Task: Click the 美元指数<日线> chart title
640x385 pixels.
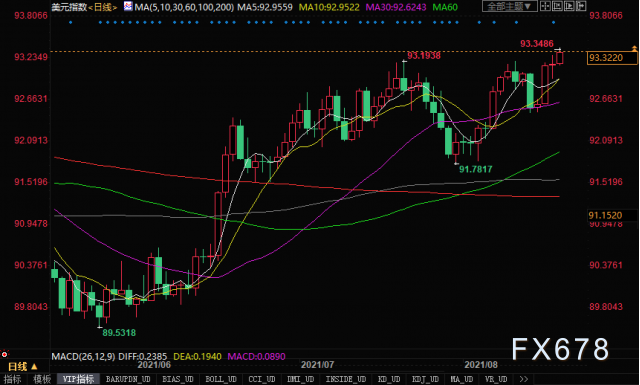Action: [84, 7]
